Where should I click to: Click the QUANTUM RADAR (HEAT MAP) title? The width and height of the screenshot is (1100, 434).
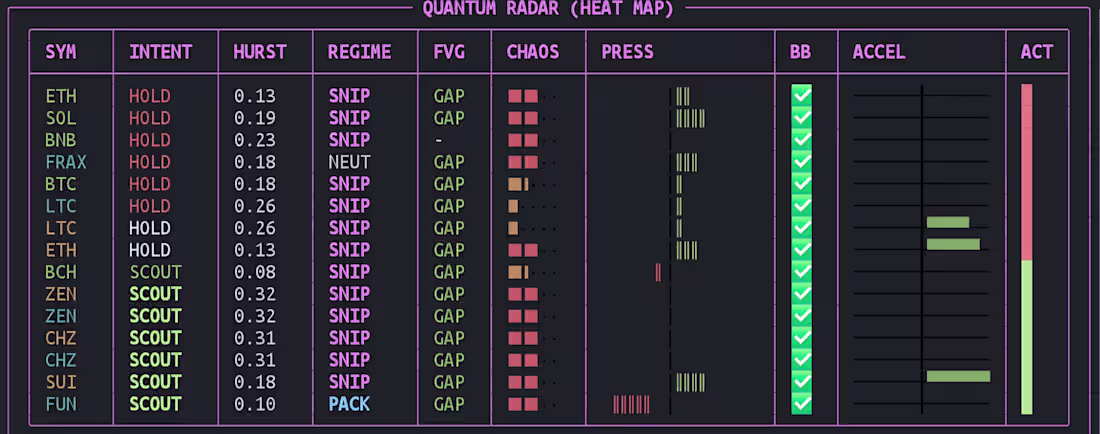click(x=548, y=8)
